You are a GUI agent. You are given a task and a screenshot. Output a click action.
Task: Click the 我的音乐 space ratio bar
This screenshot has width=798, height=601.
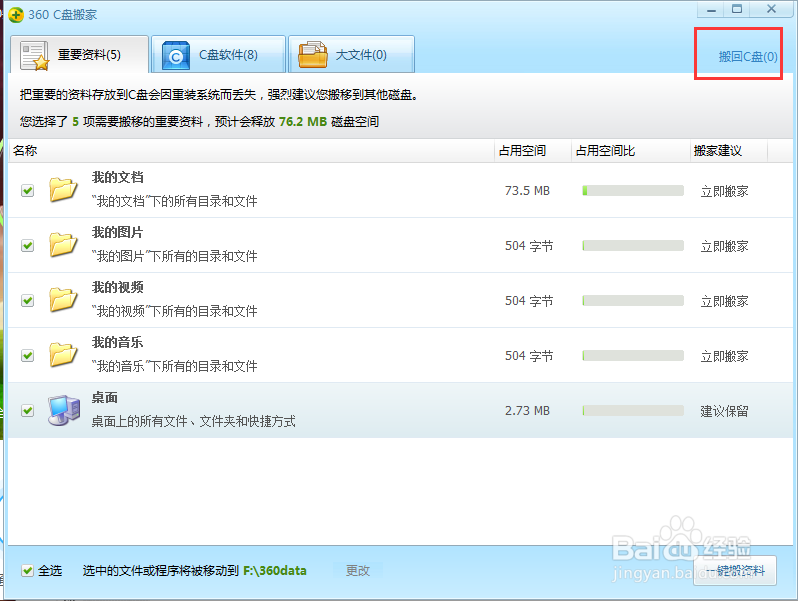[633, 356]
